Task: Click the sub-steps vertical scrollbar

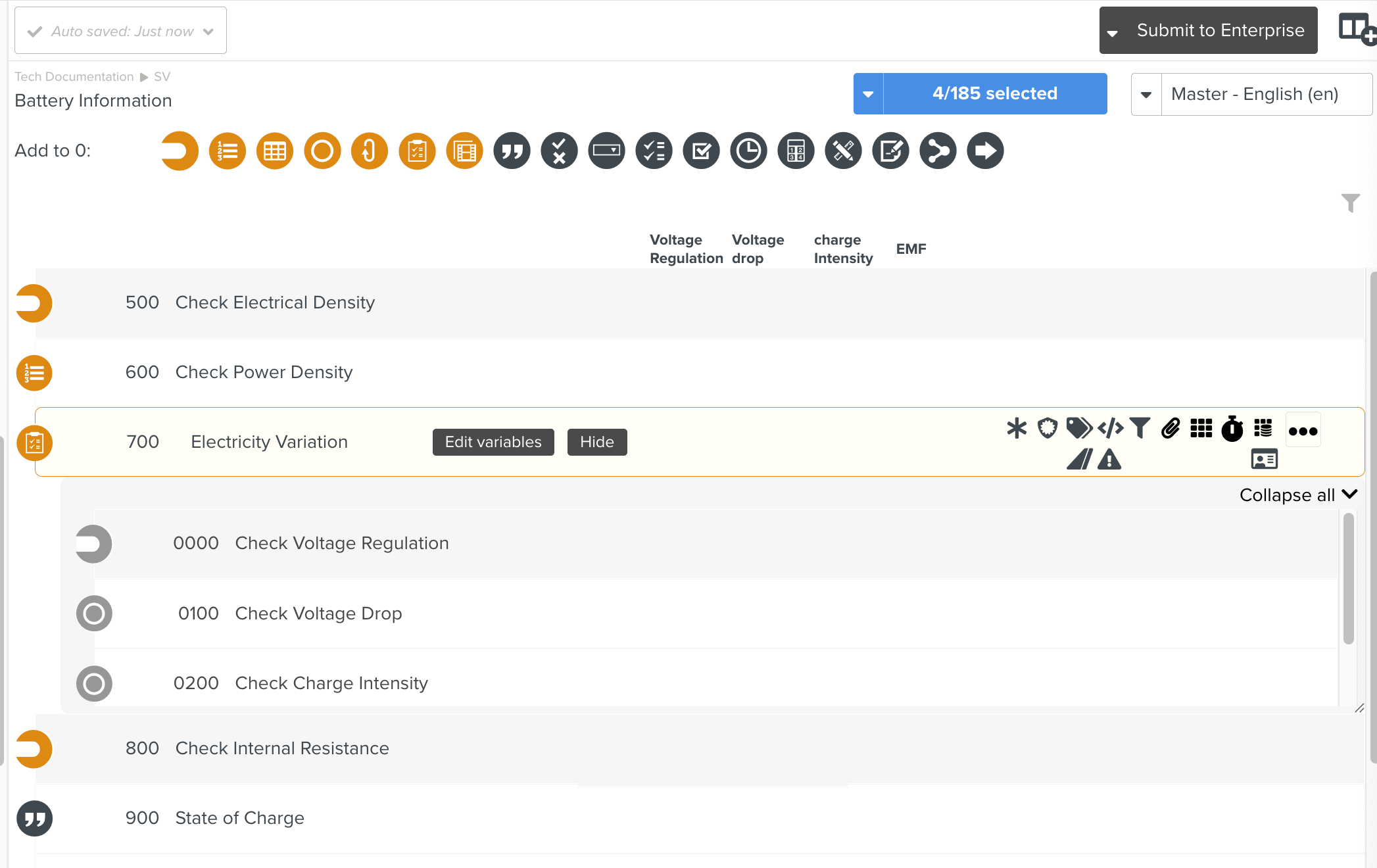Action: [1348, 579]
